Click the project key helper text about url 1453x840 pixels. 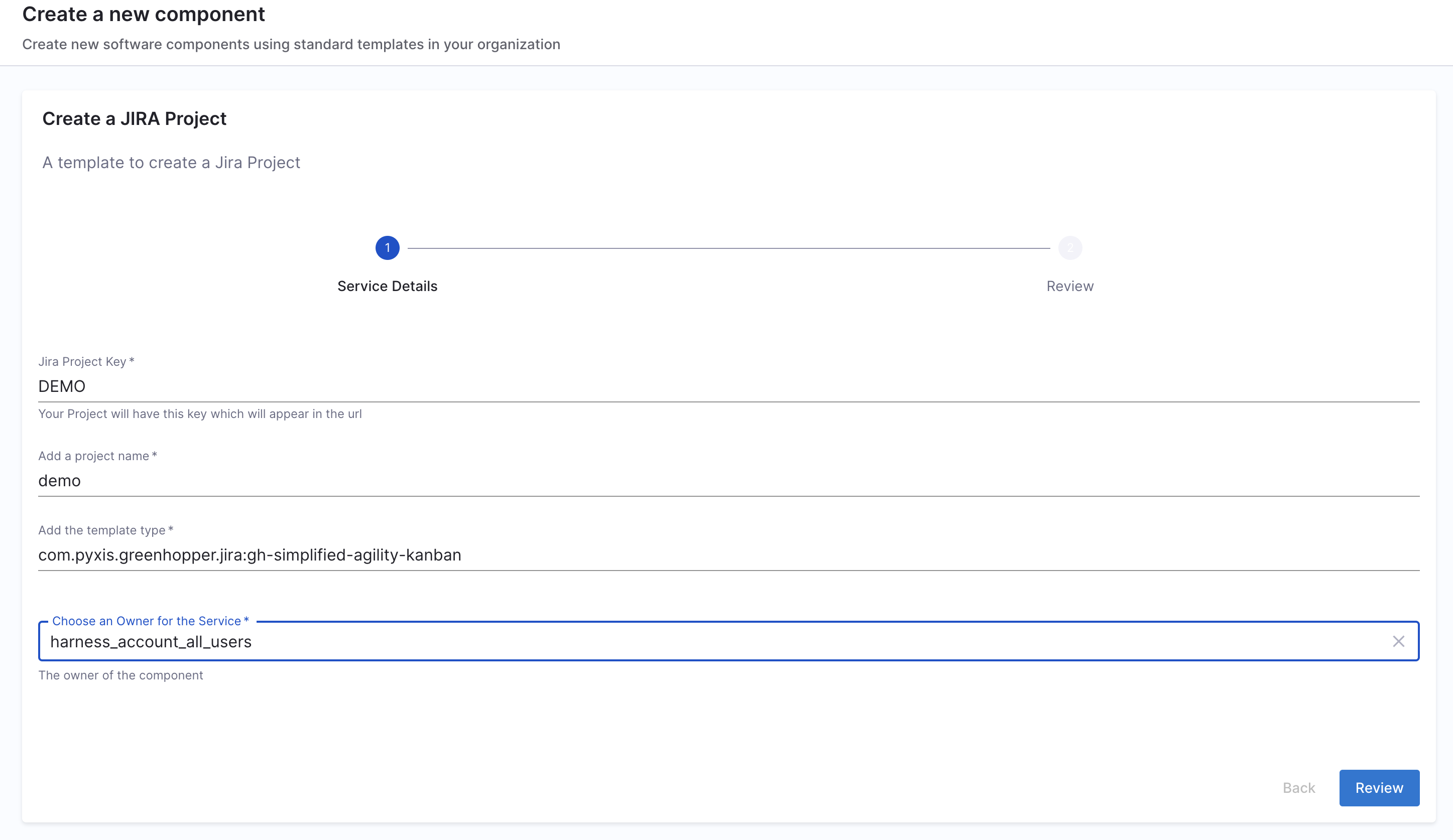pos(199,413)
